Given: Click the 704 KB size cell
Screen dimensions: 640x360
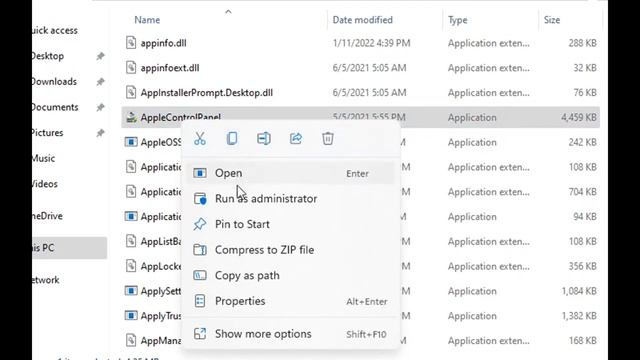Looking at the screenshot, I should 582,191.
